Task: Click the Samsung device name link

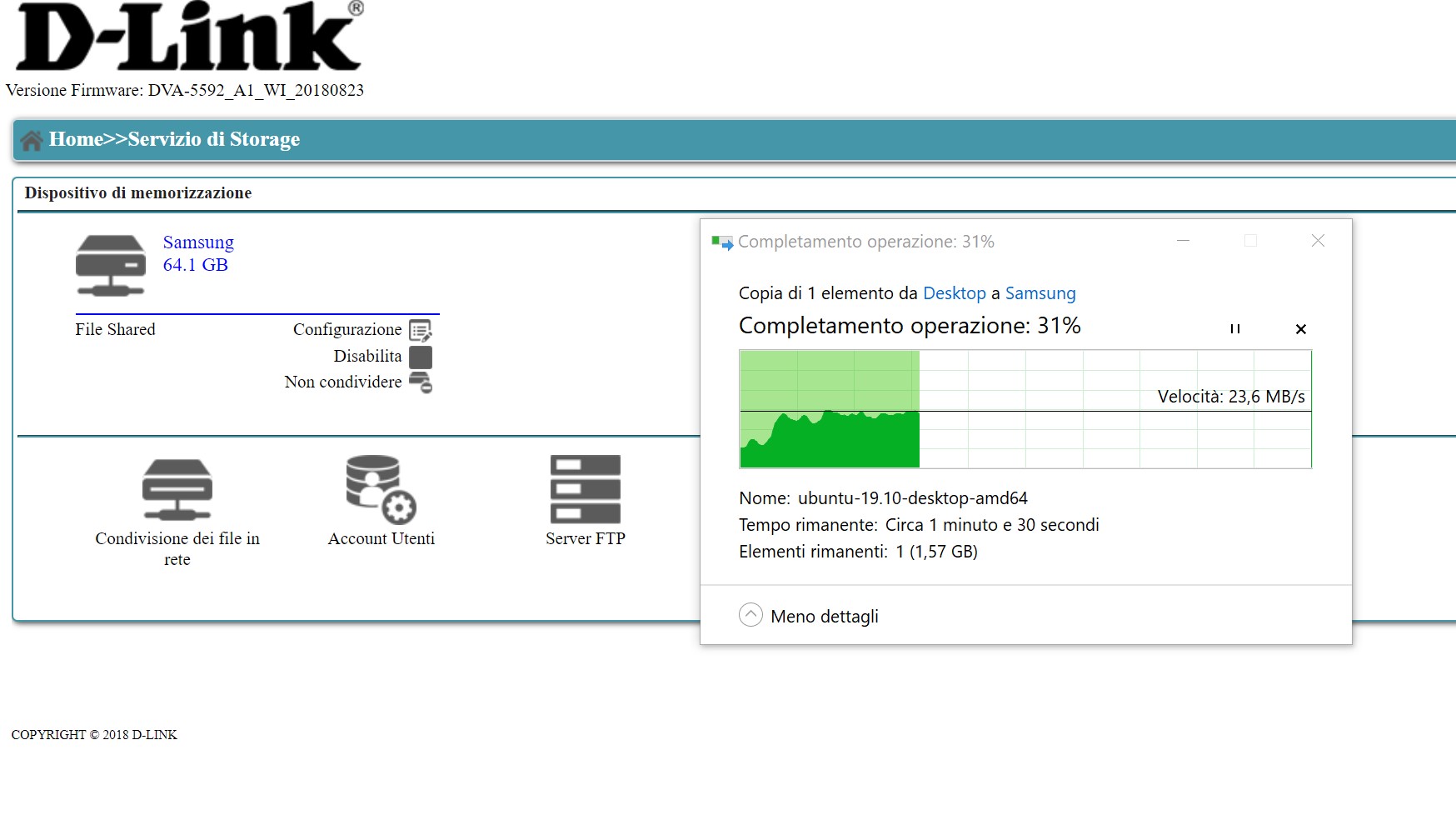Action: coord(198,242)
